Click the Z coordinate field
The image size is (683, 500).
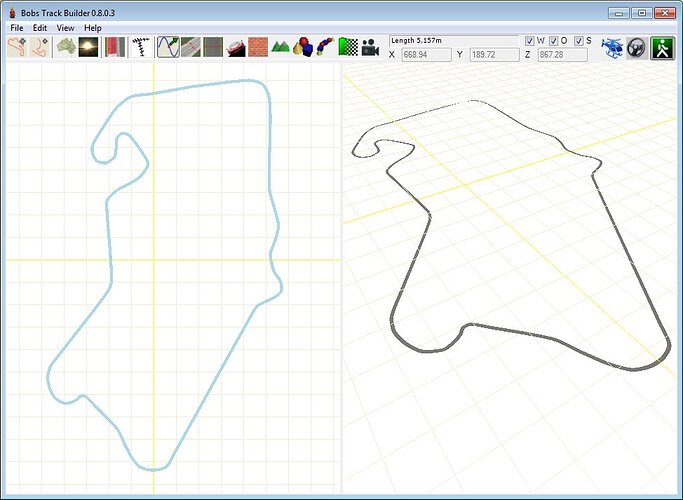[x=562, y=55]
